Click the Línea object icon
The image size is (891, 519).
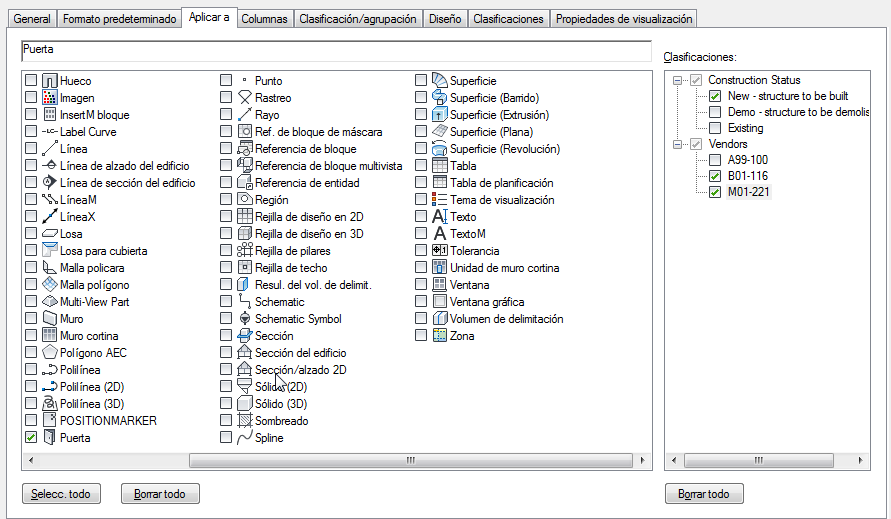[50, 149]
